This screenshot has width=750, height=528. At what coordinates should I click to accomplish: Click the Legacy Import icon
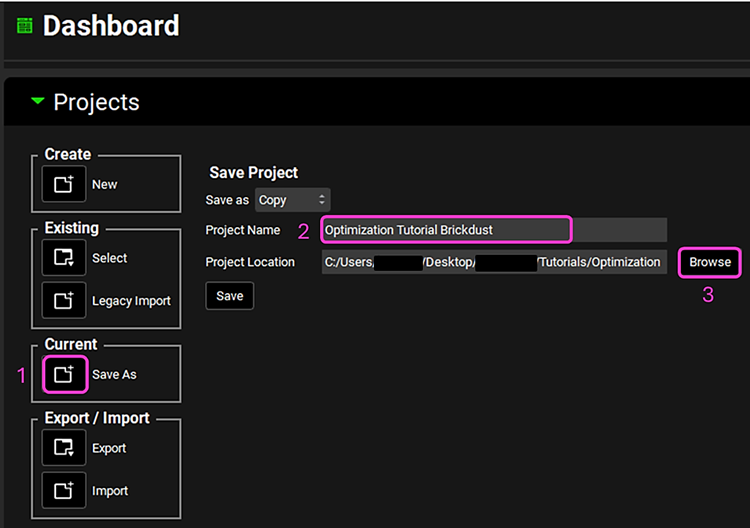pyautogui.click(x=64, y=301)
